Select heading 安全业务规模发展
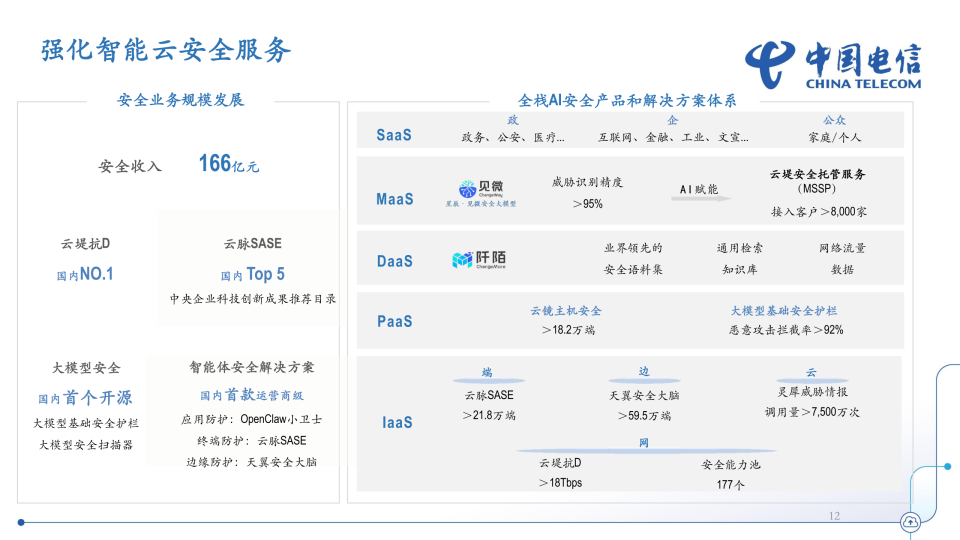 click(x=181, y=100)
